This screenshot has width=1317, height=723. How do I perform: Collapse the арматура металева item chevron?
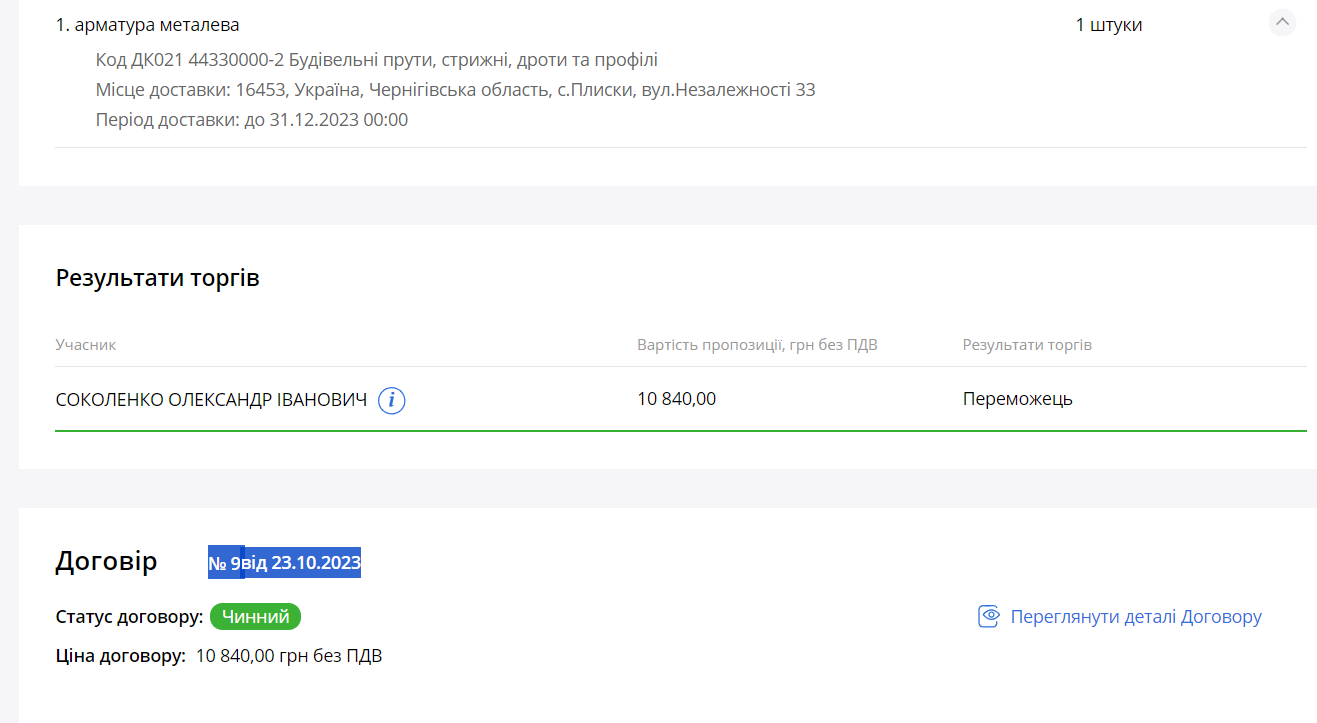[x=1282, y=22]
